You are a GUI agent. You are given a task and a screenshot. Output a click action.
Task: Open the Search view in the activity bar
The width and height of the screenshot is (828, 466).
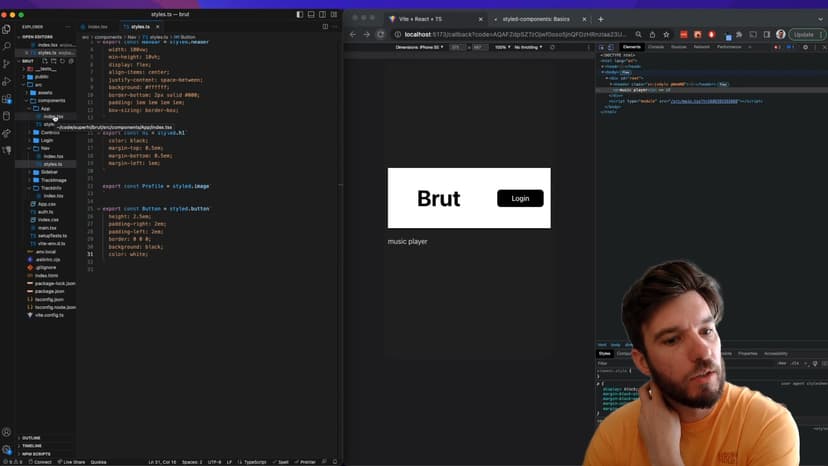click(x=7, y=46)
